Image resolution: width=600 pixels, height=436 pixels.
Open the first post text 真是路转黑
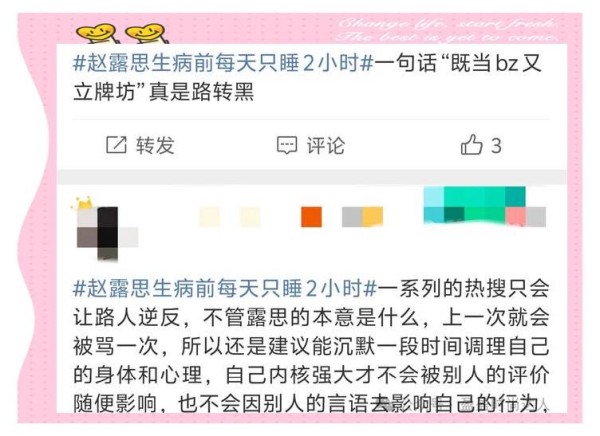pos(201,92)
